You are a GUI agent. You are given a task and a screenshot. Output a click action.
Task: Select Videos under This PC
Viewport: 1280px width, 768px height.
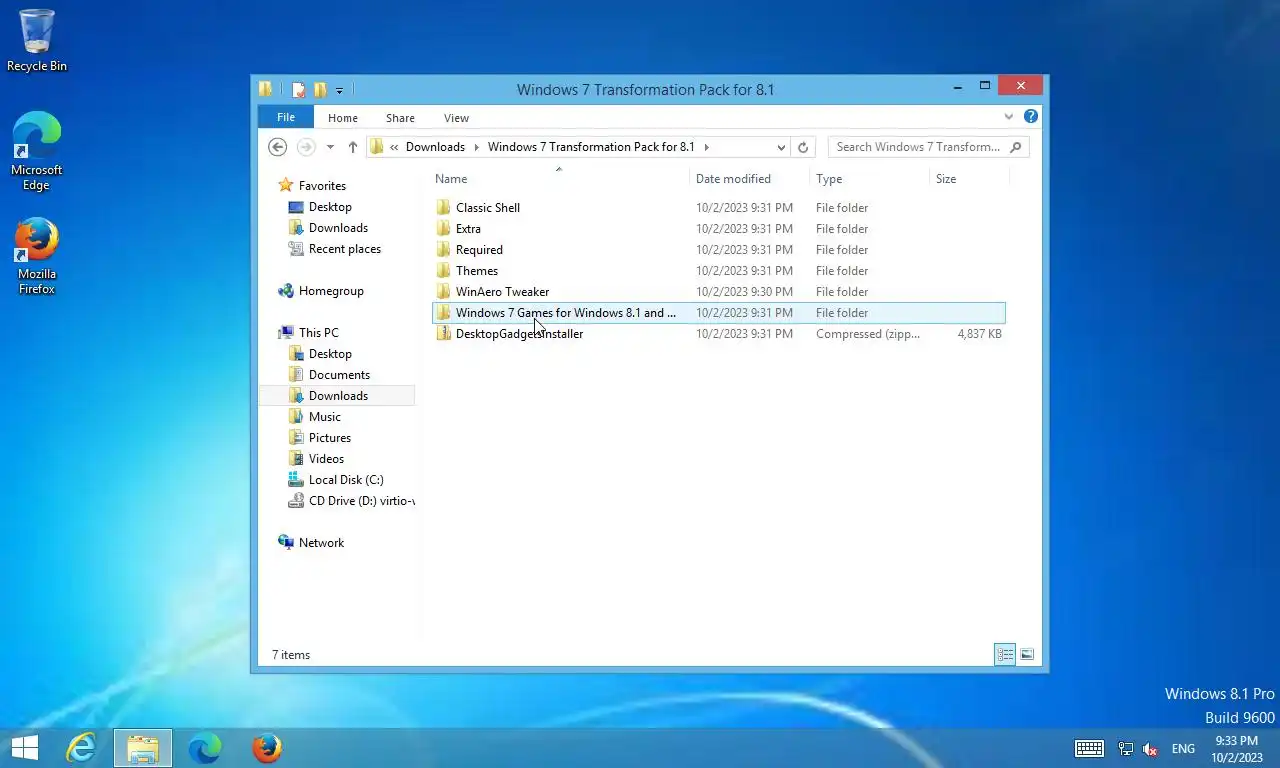tap(326, 459)
